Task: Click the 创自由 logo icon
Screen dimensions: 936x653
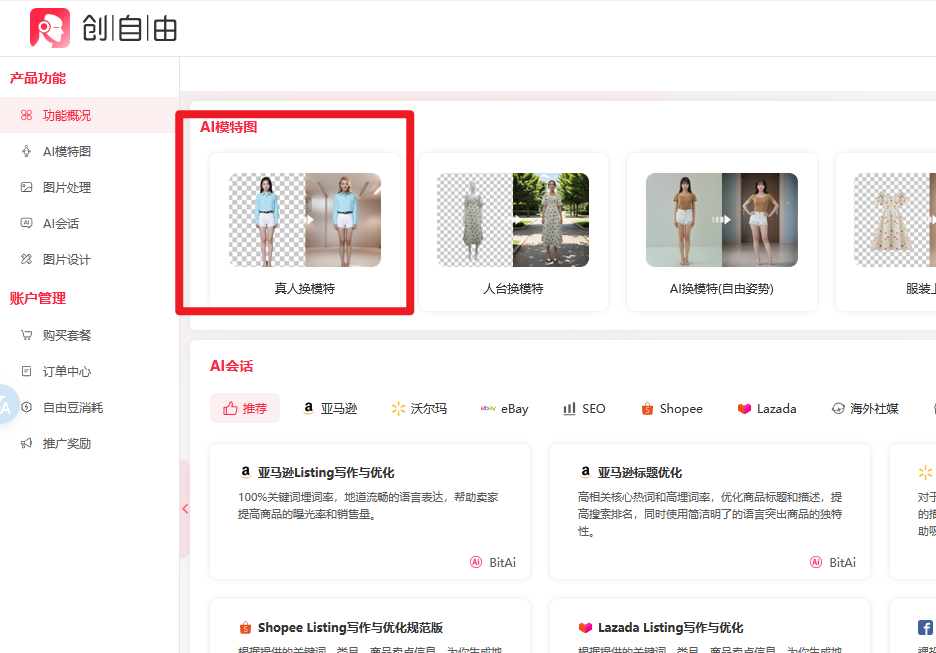Action: 50,27
